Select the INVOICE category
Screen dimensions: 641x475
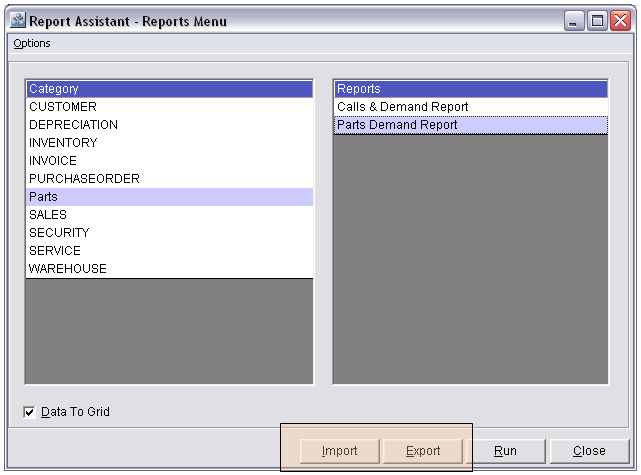(170, 161)
